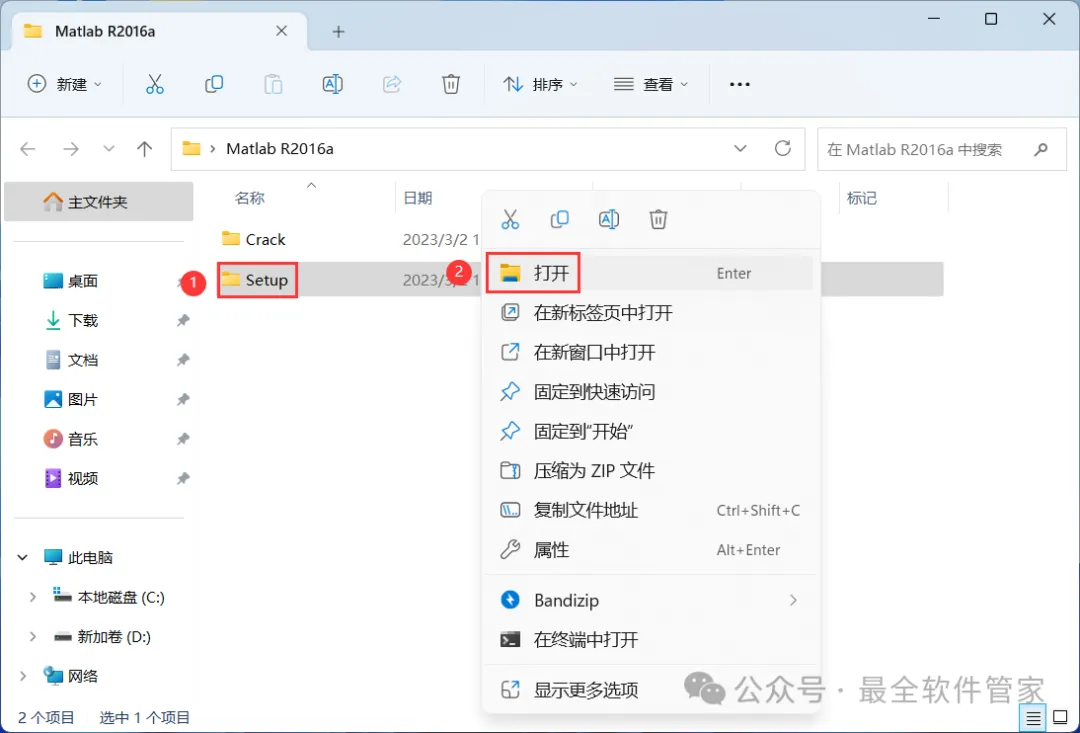Click the Share icon in the toolbar
Screen dimensions: 1080x733
point(392,84)
